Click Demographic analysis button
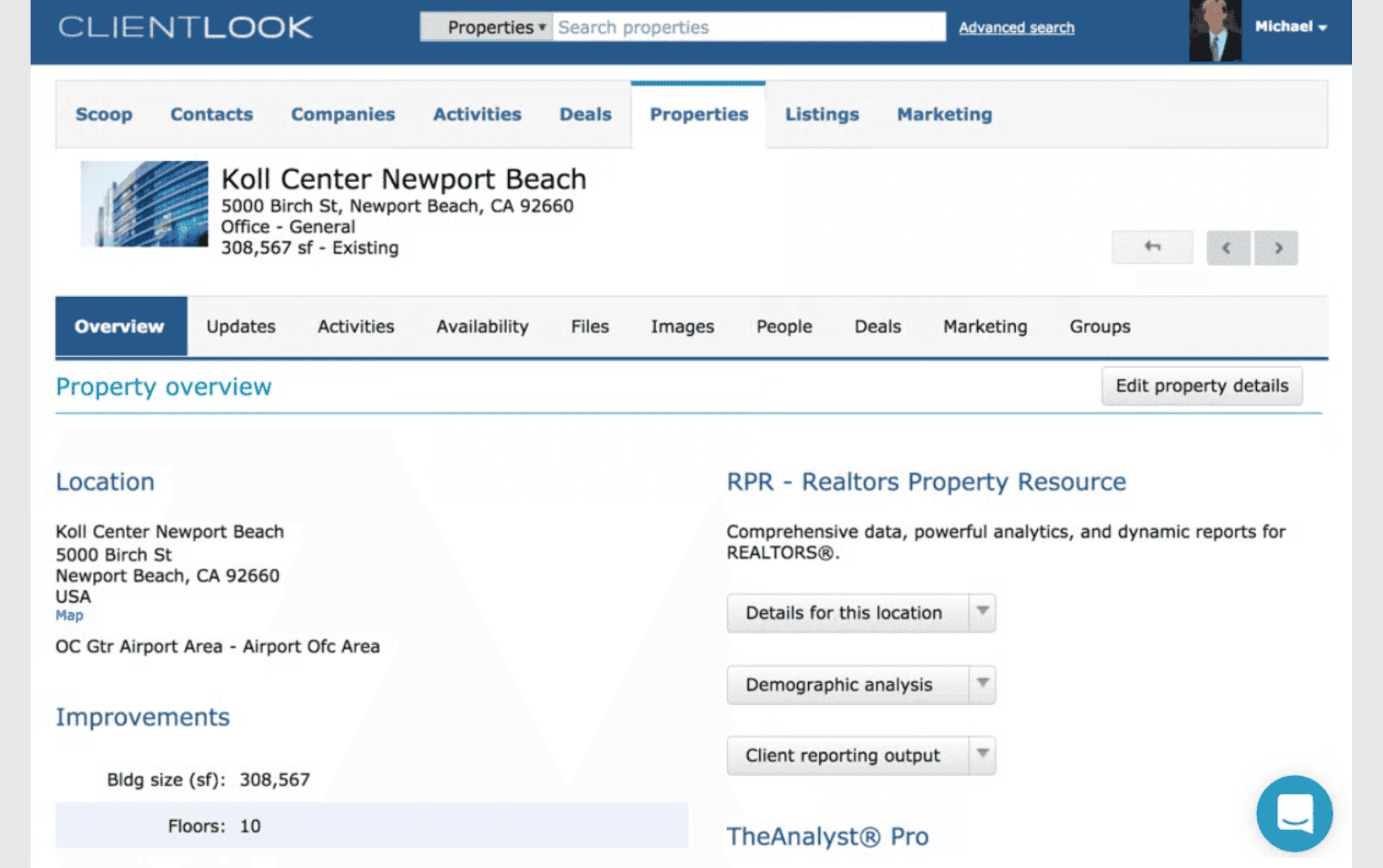The width and height of the screenshot is (1383, 868). (x=848, y=685)
